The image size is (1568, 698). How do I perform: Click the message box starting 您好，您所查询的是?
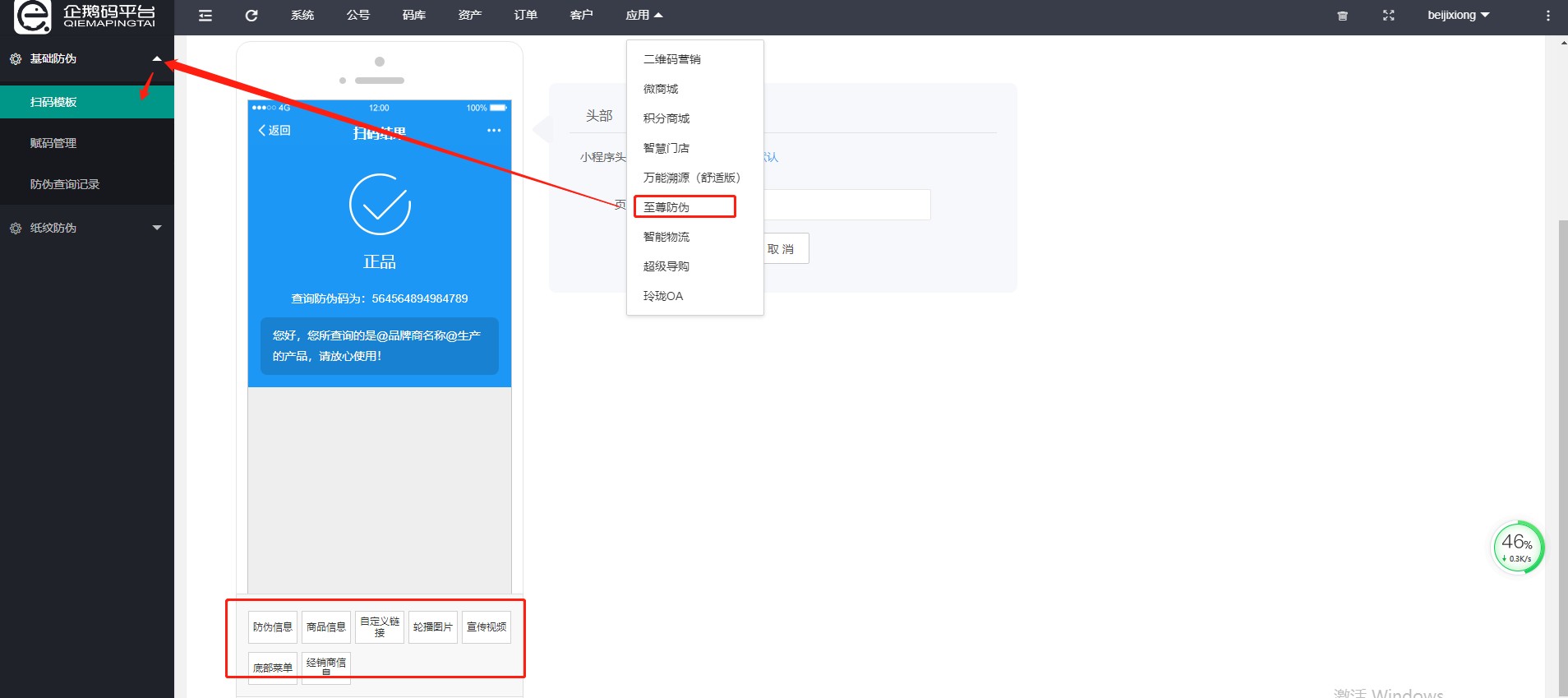tap(380, 346)
